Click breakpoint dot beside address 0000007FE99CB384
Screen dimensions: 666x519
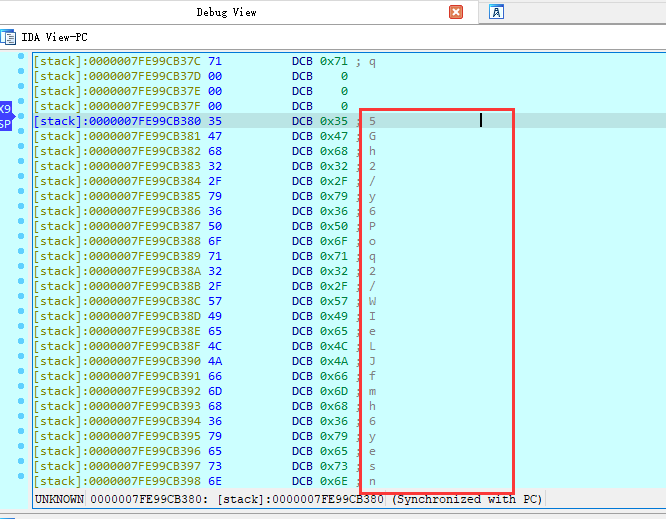[21, 176]
